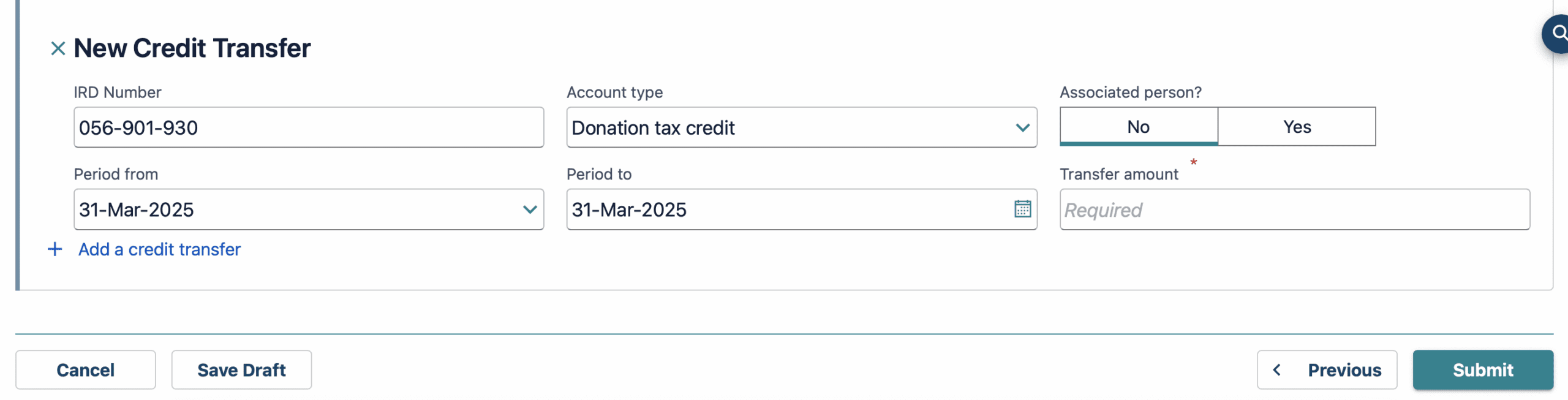Open the Period from 31-Mar-2025 selector
The height and width of the screenshot is (400, 1568).
294,209
